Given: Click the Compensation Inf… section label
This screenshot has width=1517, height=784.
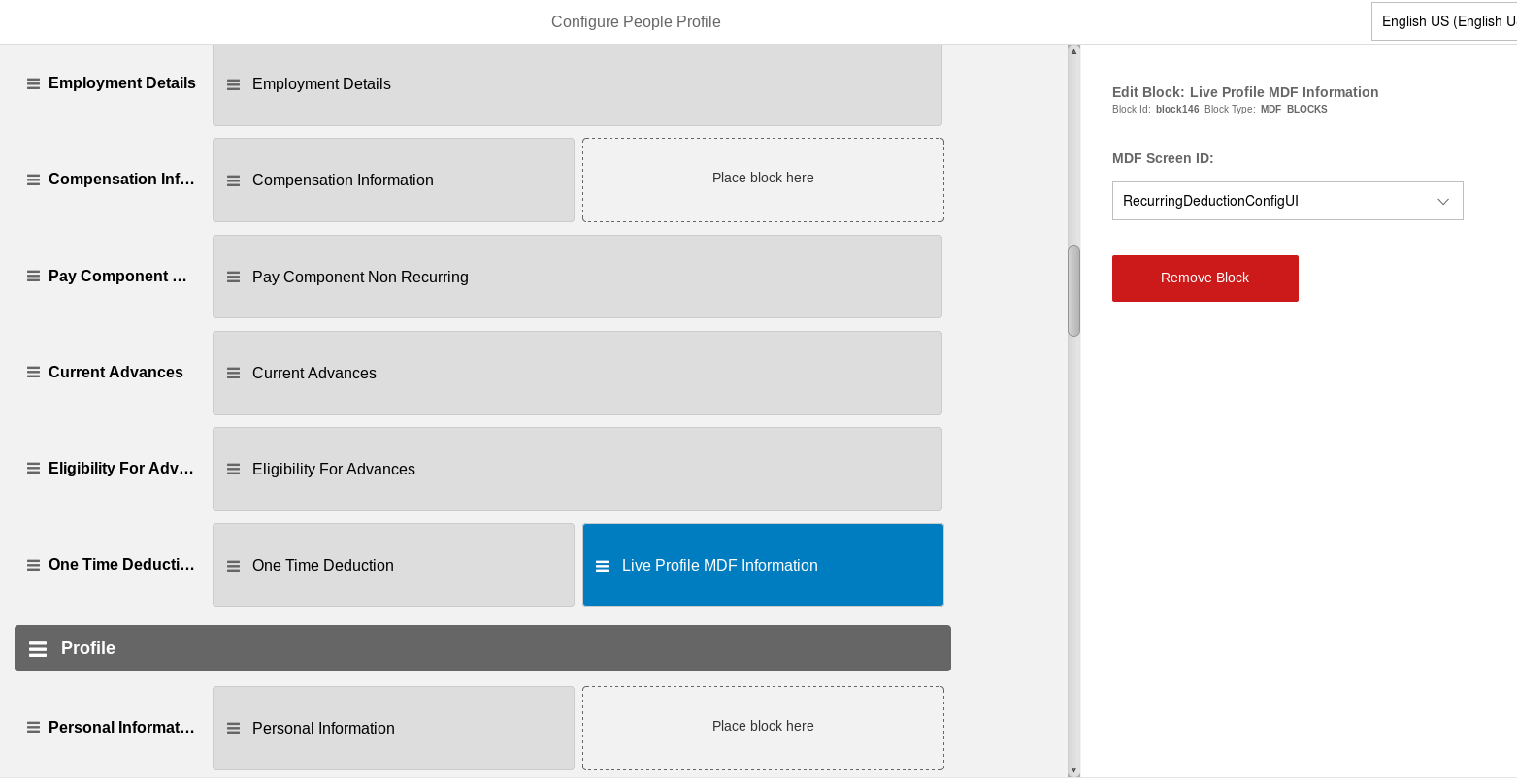Looking at the screenshot, I should click(x=122, y=180).
